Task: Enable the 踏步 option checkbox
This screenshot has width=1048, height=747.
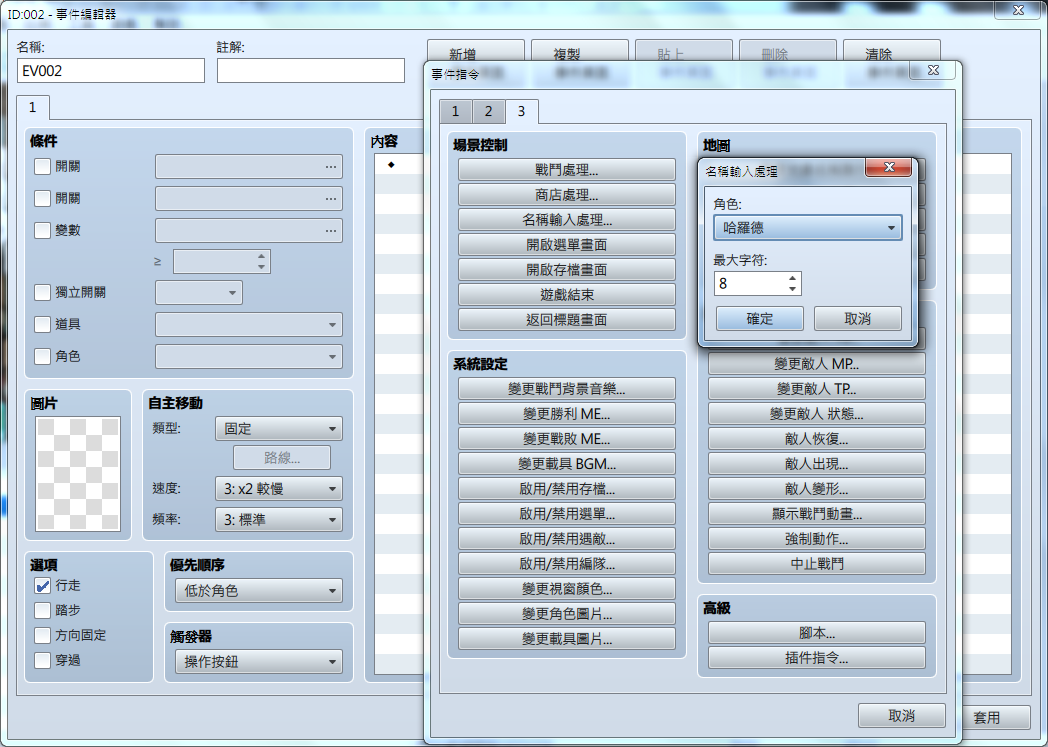Action: coord(42,610)
